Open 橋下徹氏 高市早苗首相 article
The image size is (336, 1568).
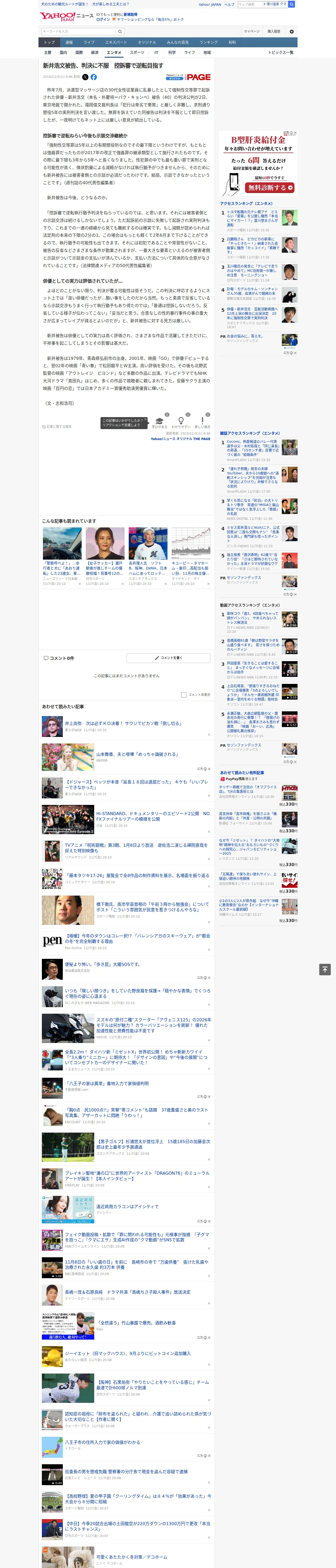point(153,906)
